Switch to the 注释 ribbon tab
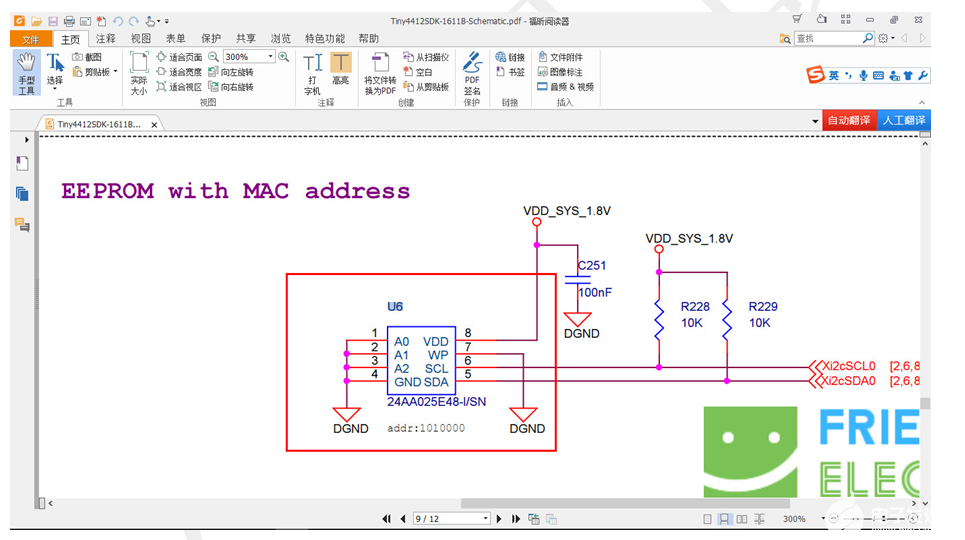Image resolution: width=965 pixels, height=540 pixels. pos(105,39)
